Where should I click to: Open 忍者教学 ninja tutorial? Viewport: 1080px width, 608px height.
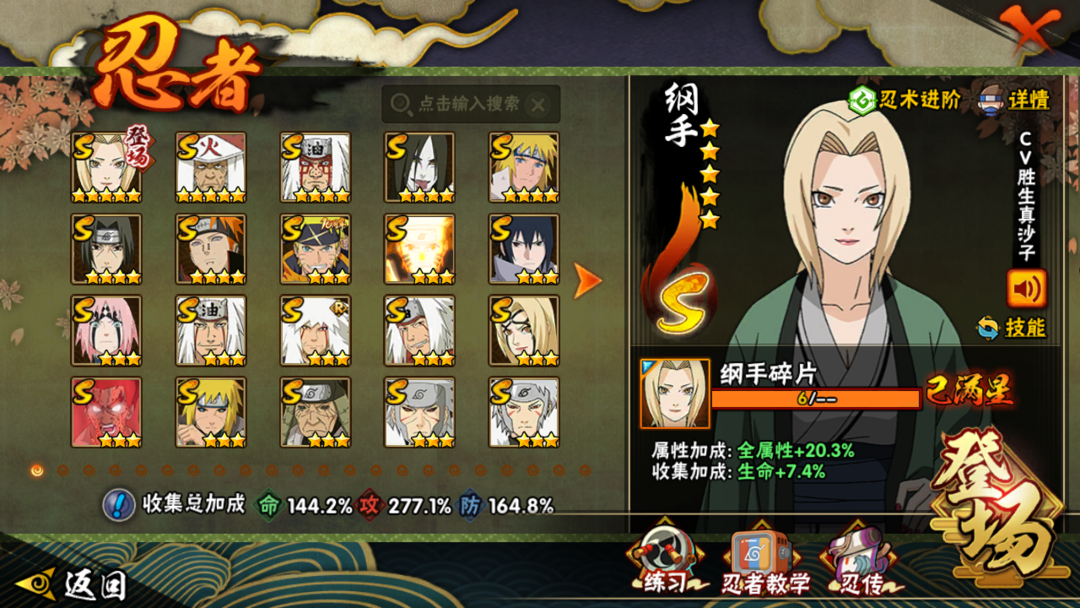coord(764,560)
